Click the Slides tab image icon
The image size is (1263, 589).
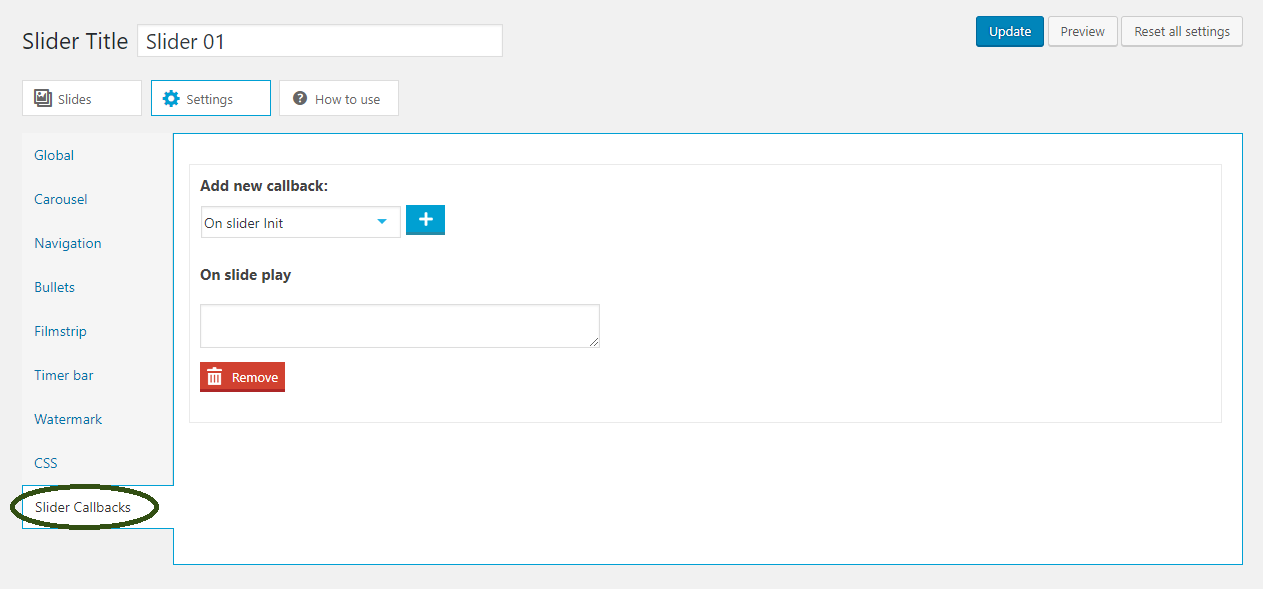point(43,98)
